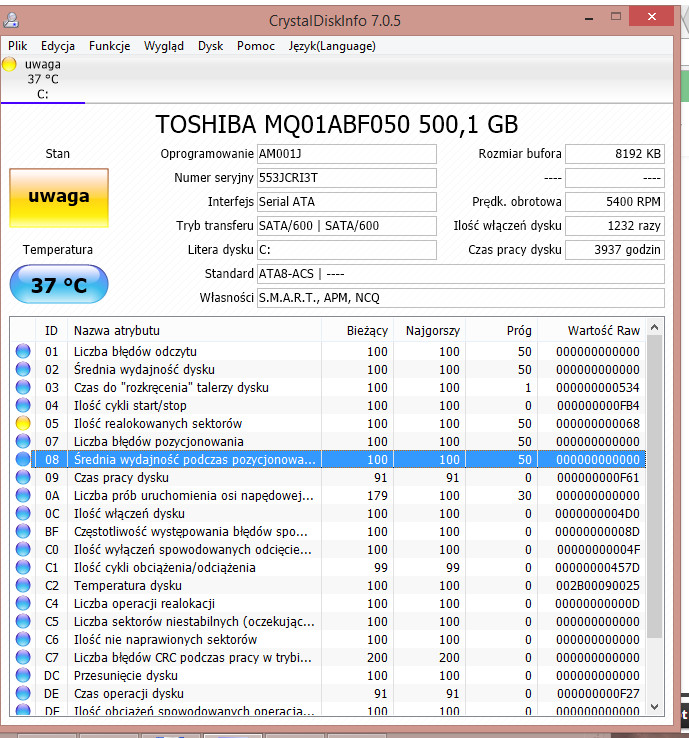
Task: Click status orb for attribute C5 row
Action: coord(23,621)
